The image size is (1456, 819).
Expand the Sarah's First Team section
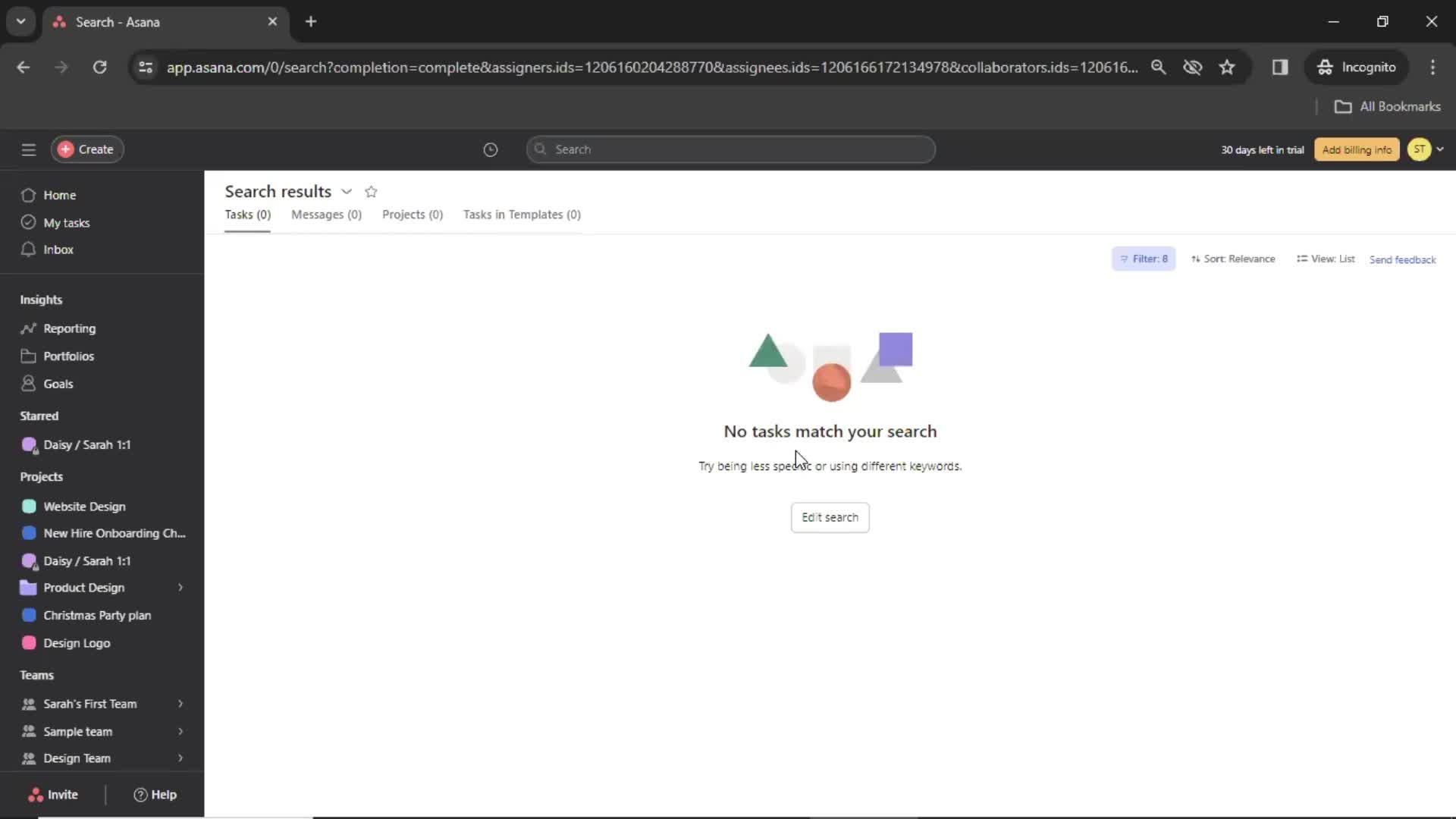(180, 704)
